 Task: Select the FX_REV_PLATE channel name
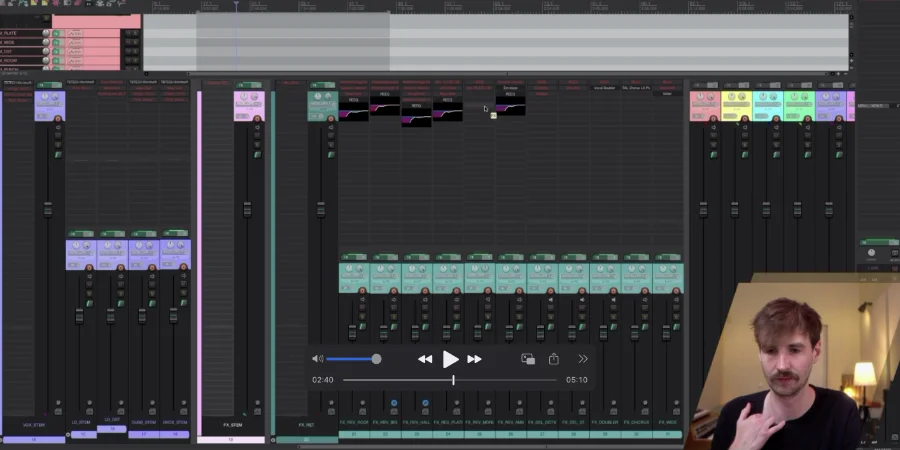click(448, 423)
